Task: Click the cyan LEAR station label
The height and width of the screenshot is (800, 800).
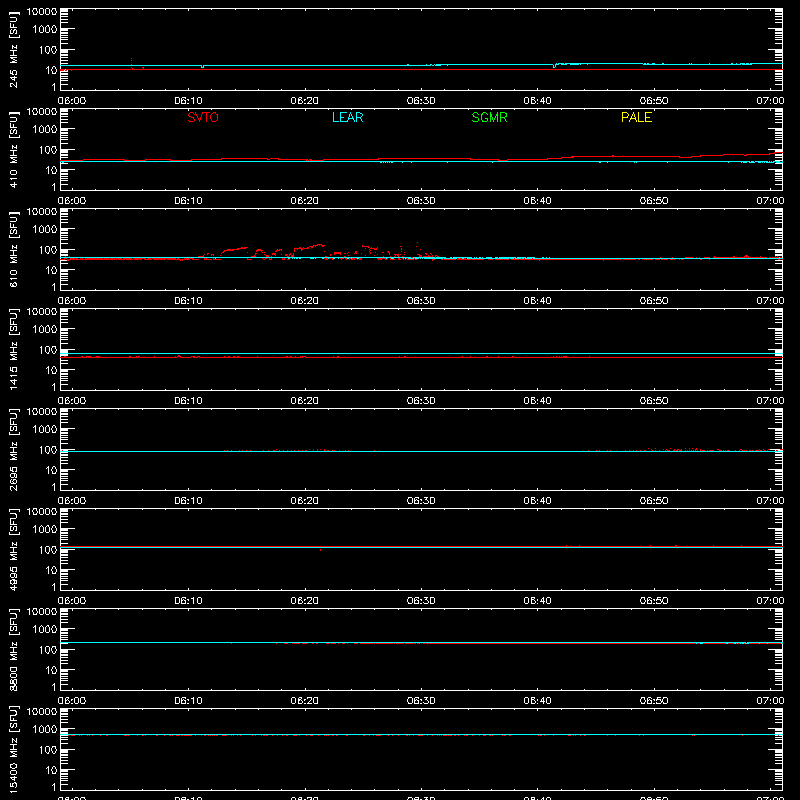Action: (347, 117)
